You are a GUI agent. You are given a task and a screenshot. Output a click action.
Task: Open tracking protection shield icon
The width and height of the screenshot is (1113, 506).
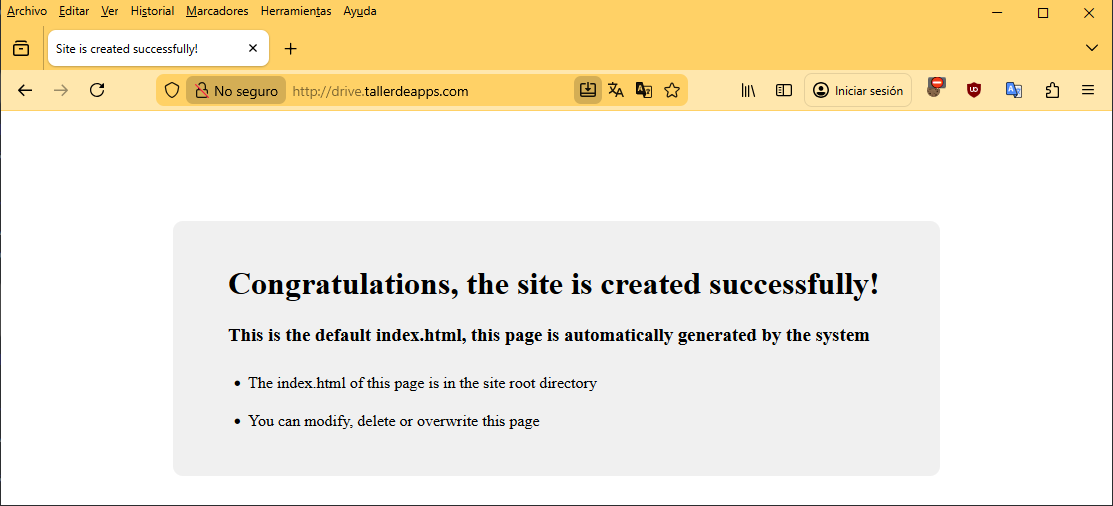click(x=172, y=90)
